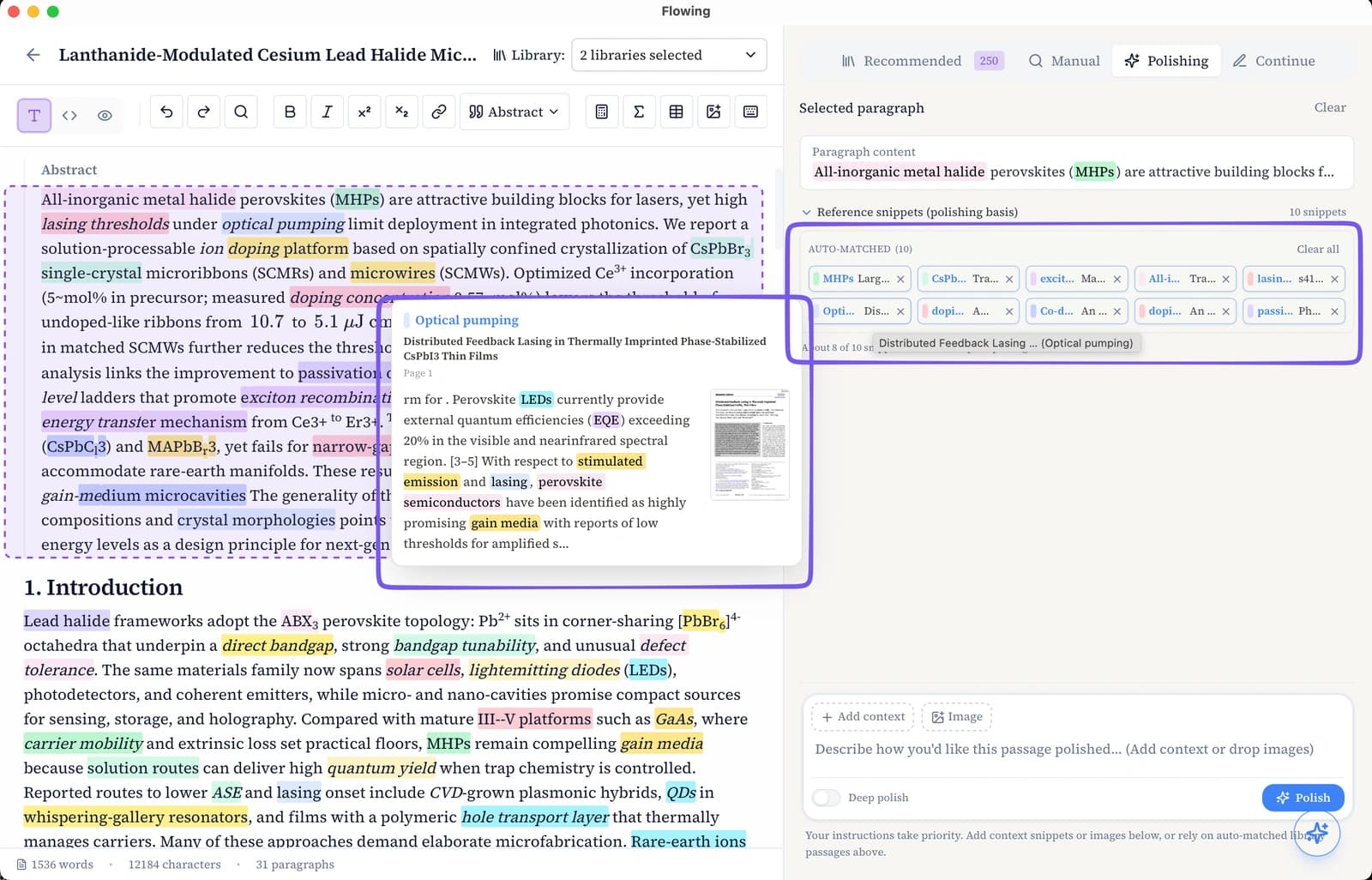The height and width of the screenshot is (880, 1372).
Task: Switch to rich text editing mode (T icon)
Action: (x=34, y=115)
